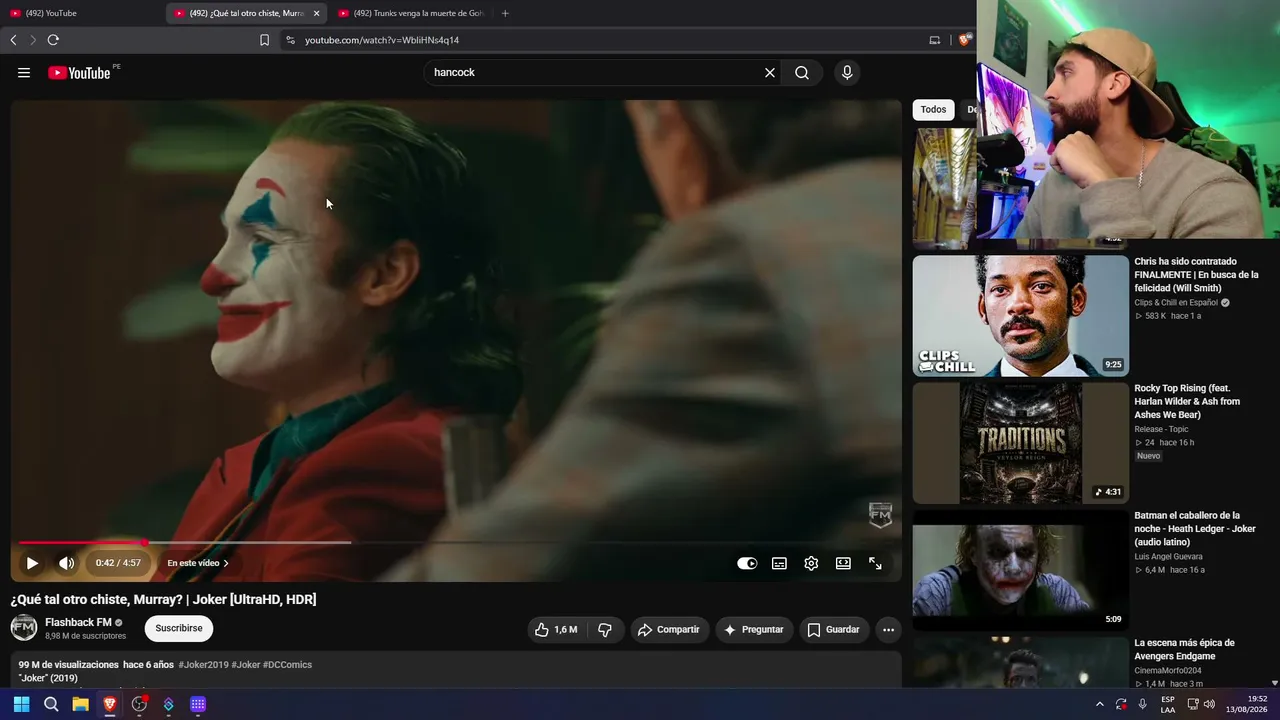The width and height of the screenshot is (1280, 720).
Task: Dislike the video
Action: point(605,630)
